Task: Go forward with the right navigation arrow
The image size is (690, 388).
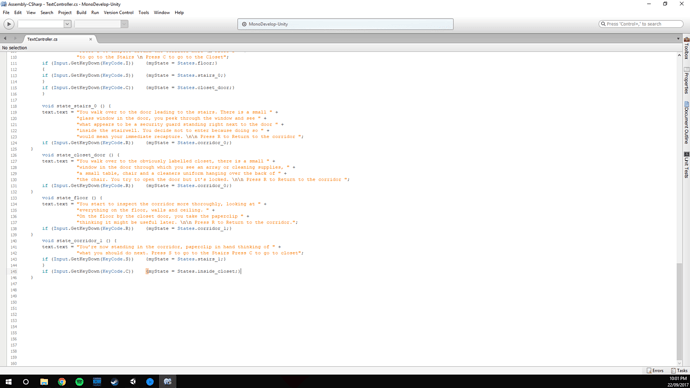Action: [15, 39]
